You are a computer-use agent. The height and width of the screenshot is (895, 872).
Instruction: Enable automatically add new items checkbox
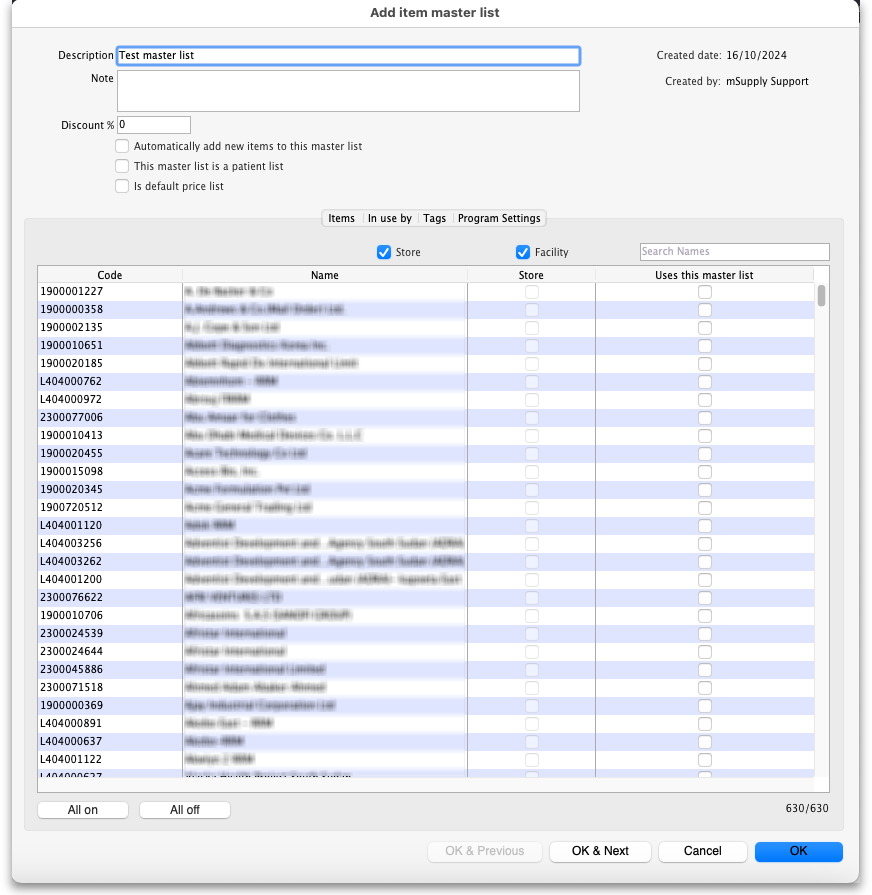click(122, 146)
